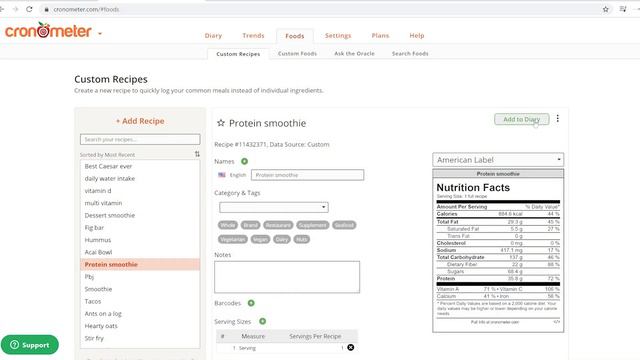Select the Ants on a log recipe

pyautogui.click(x=140, y=313)
